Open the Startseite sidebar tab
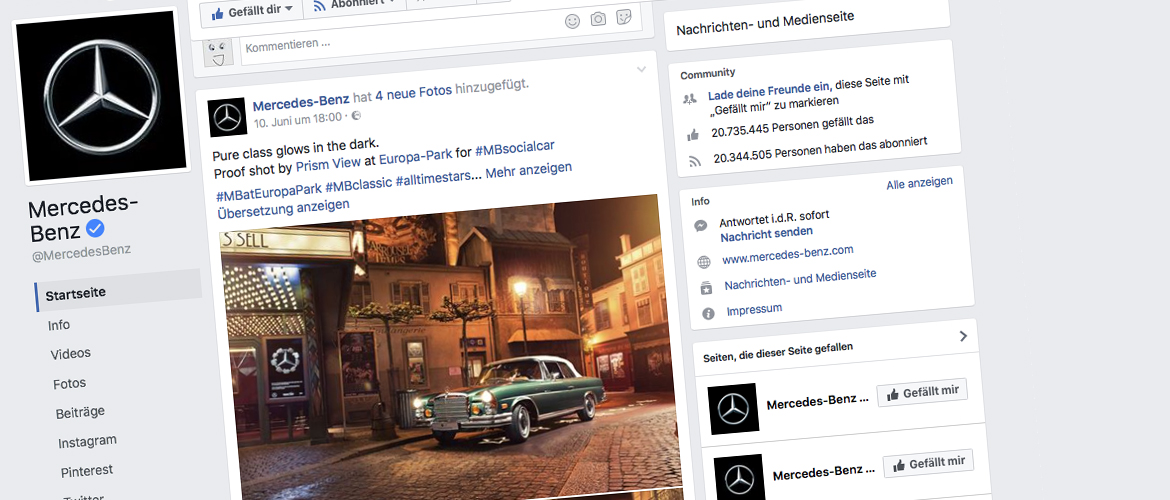The image size is (1170, 500). point(118,291)
